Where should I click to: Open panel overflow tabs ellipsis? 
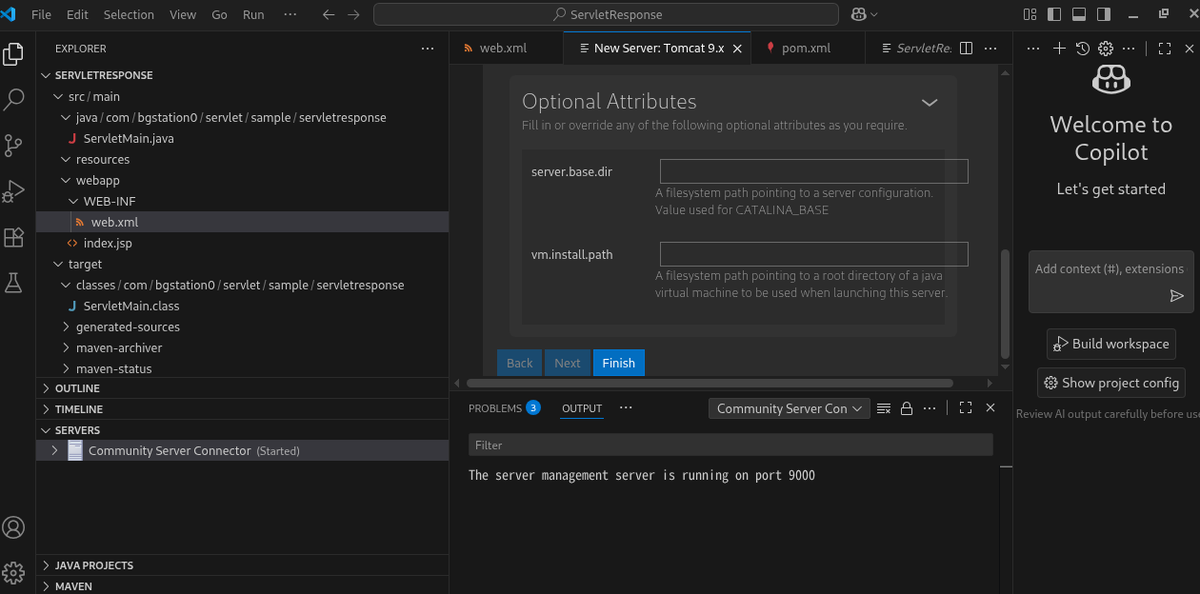pyautogui.click(x=626, y=408)
